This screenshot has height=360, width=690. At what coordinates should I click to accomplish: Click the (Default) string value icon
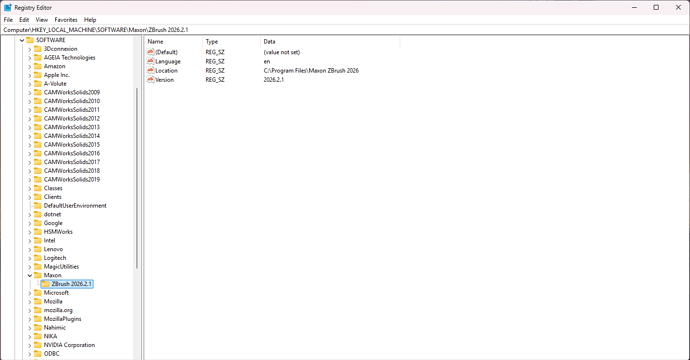150,52
